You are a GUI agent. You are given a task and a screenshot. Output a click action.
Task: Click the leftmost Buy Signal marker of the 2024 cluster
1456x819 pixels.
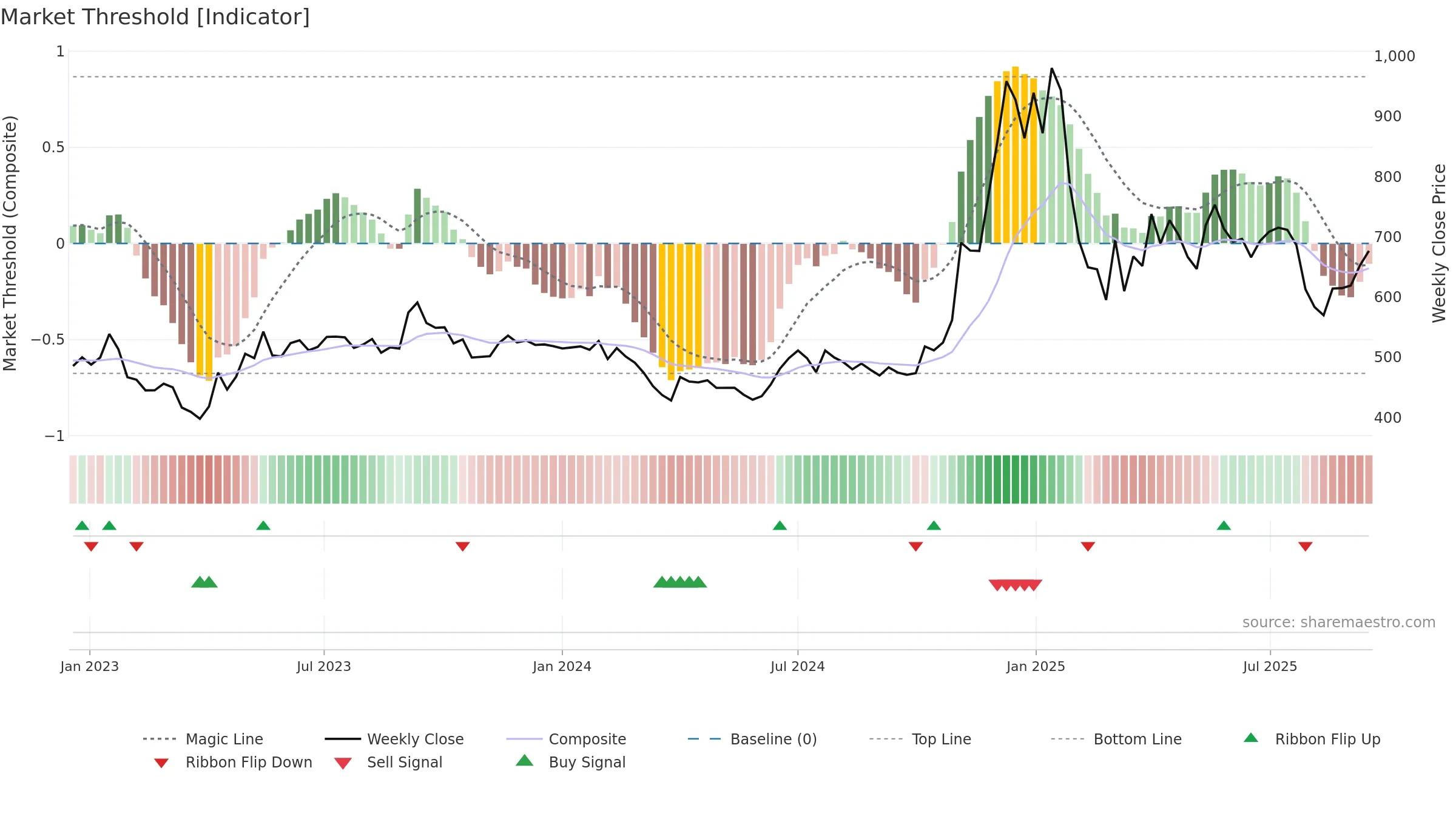[x=662, y=582]
